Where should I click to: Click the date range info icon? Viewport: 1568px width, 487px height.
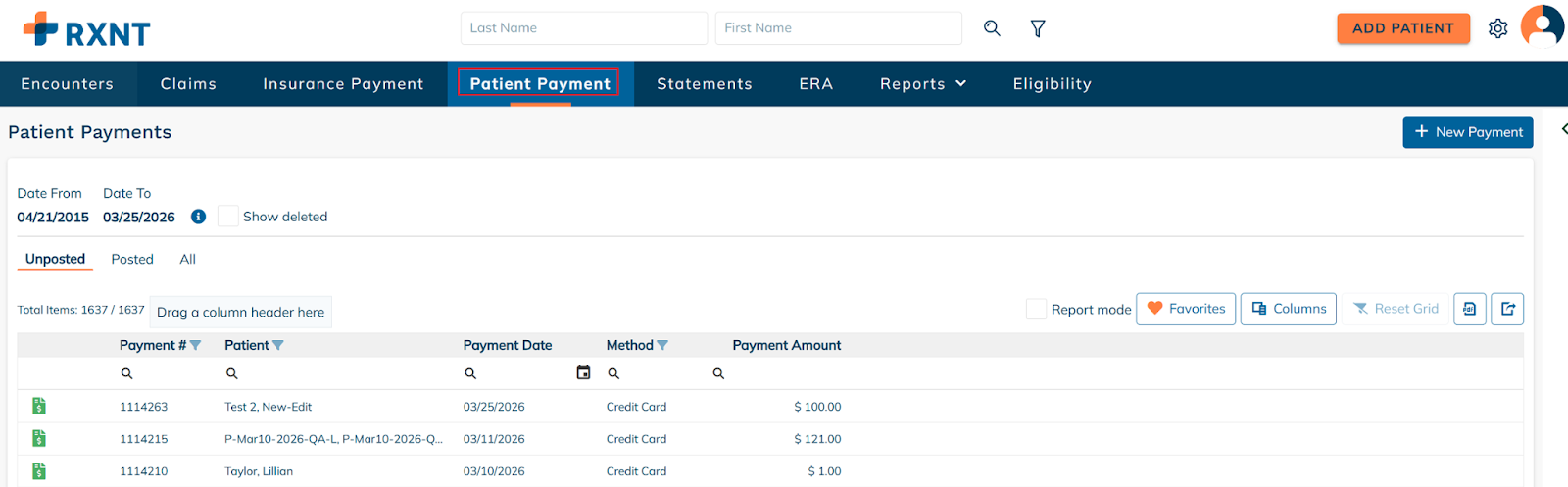[x=198, y=217]
